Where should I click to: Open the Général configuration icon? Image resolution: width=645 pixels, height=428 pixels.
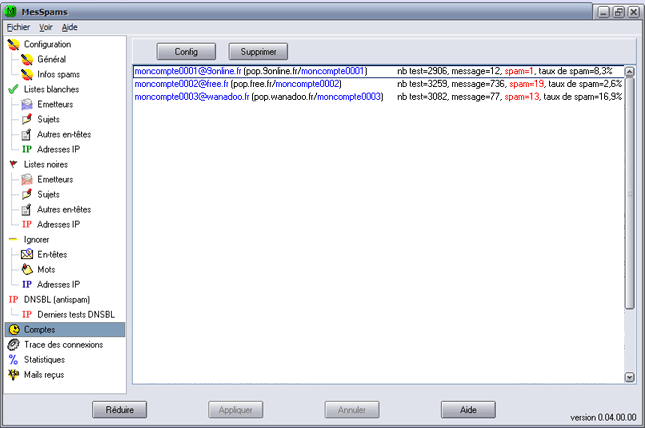(x=27, y=60)
